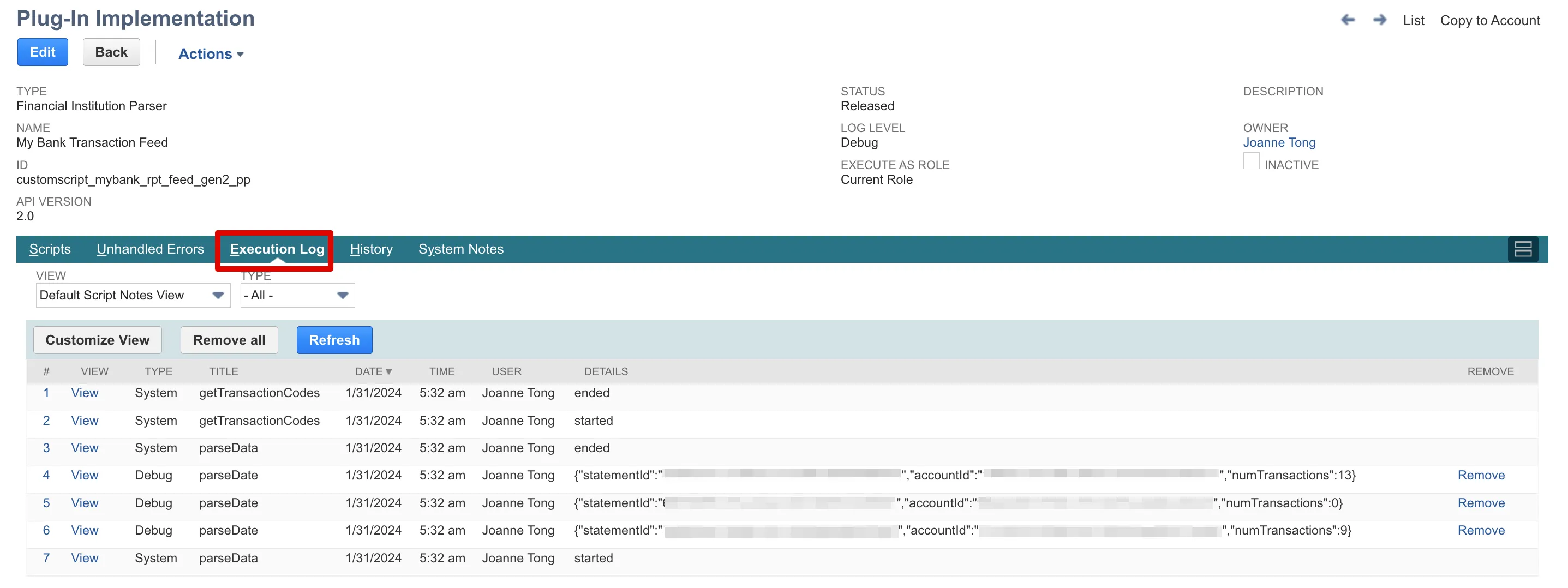The width and height of the screenshot is (1568, 588).
Task: Click the Financial Institution Parser type value
Action: [x=91, y=106]
